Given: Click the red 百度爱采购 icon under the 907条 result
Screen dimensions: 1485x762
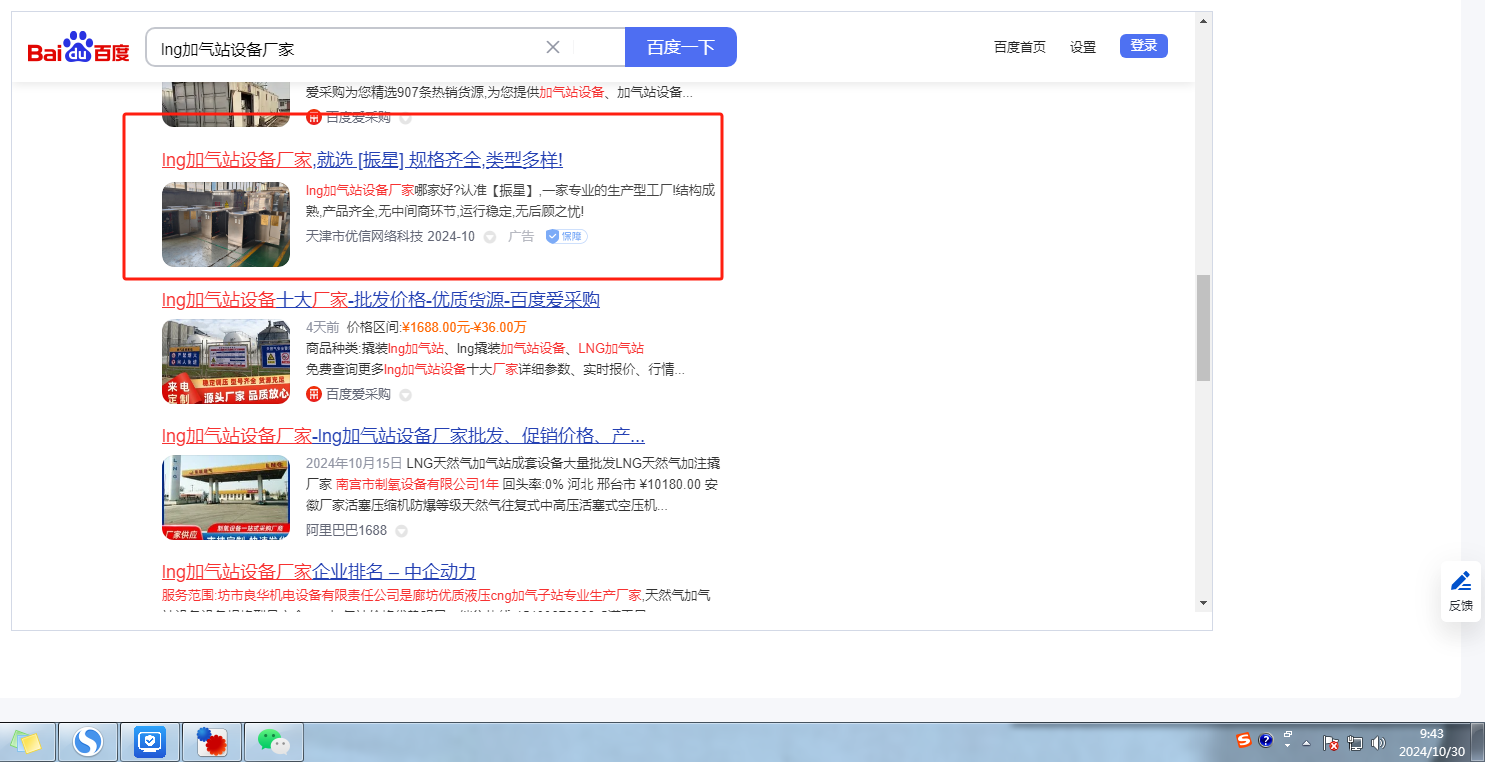Looking at the screenshot, I should pyautogui.click(x=314, y=117).
